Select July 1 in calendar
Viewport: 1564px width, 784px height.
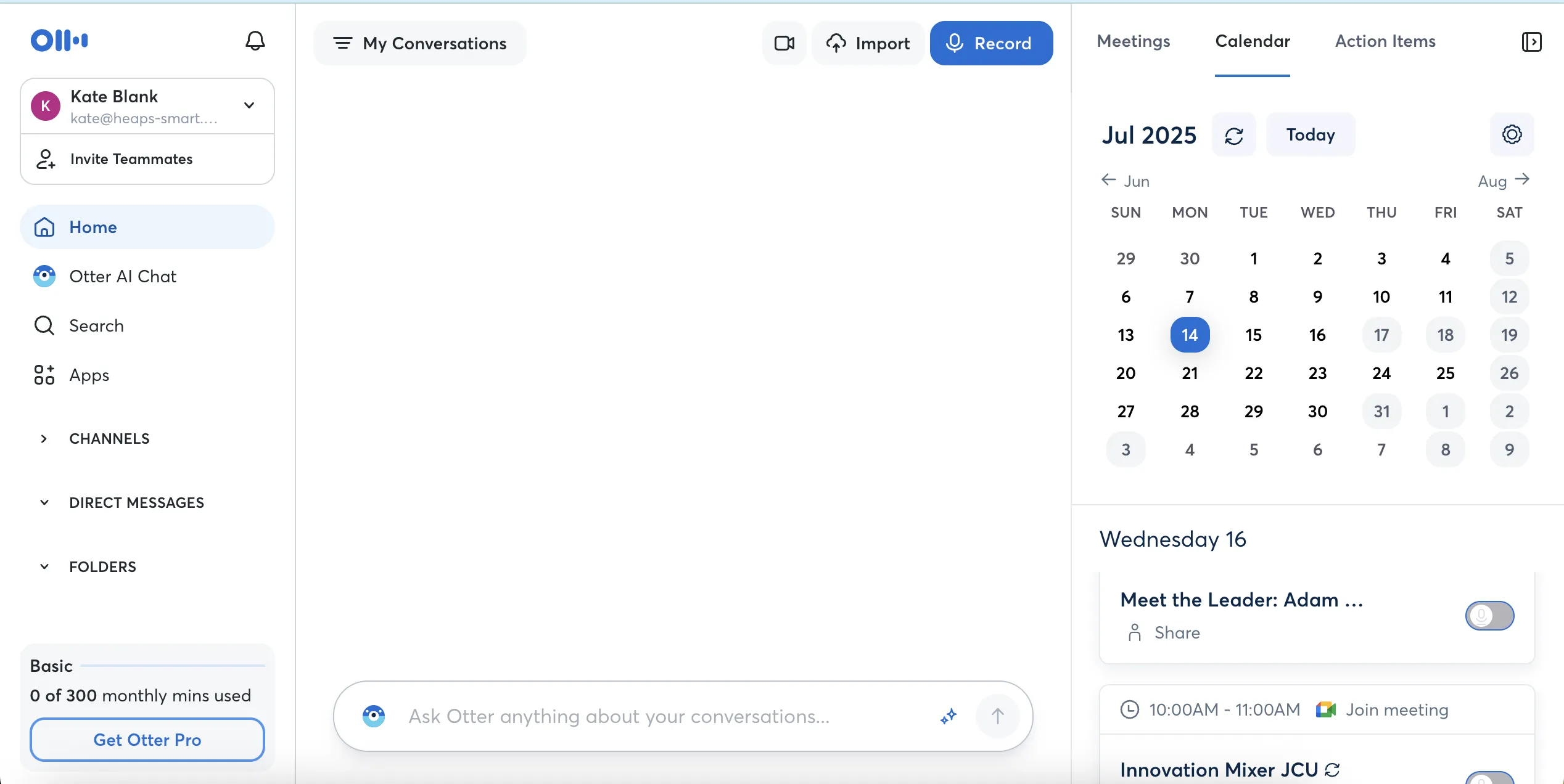coord(1254,258)
